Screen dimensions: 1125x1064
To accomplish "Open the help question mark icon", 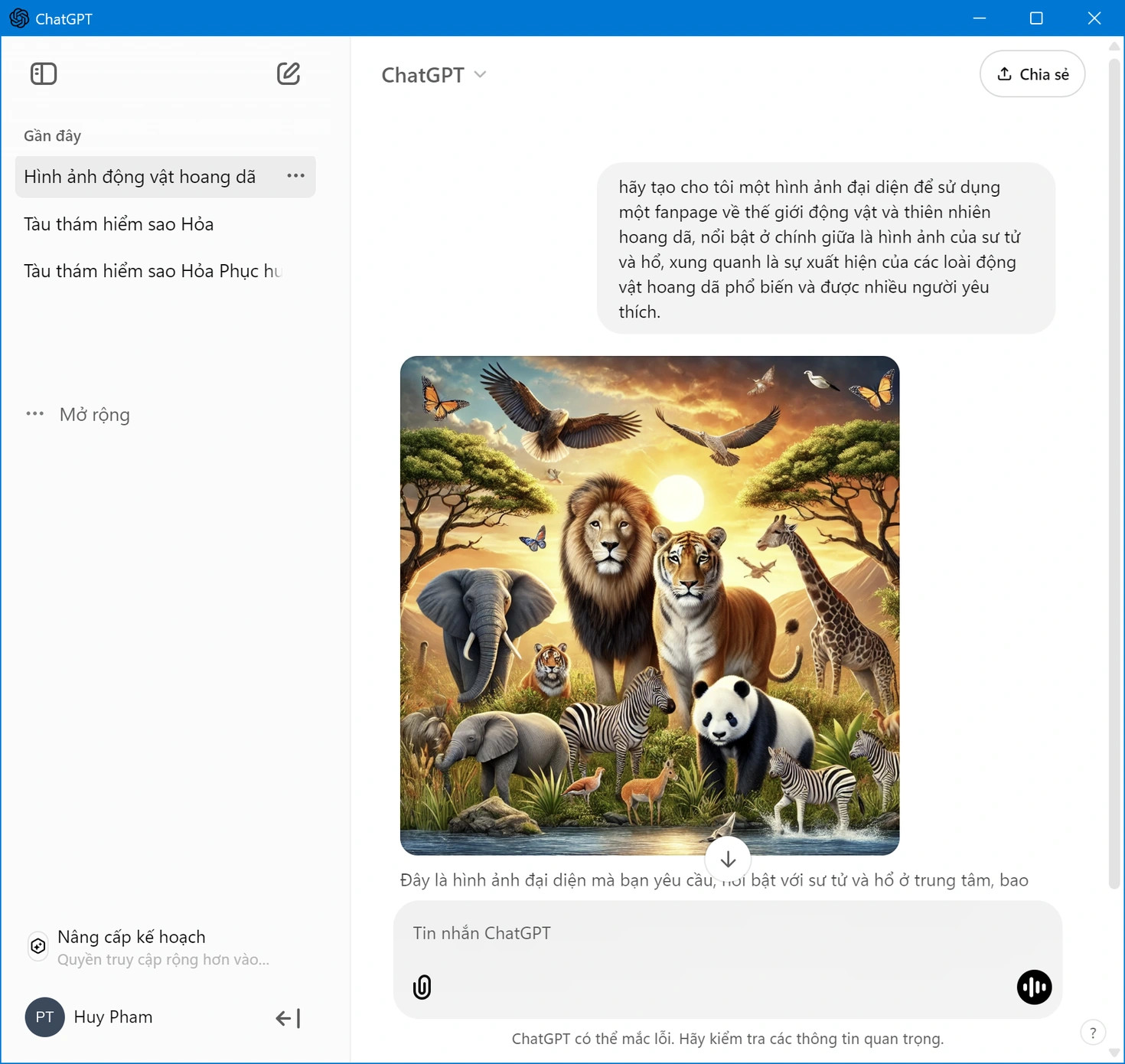I will pos(1093,1033).
